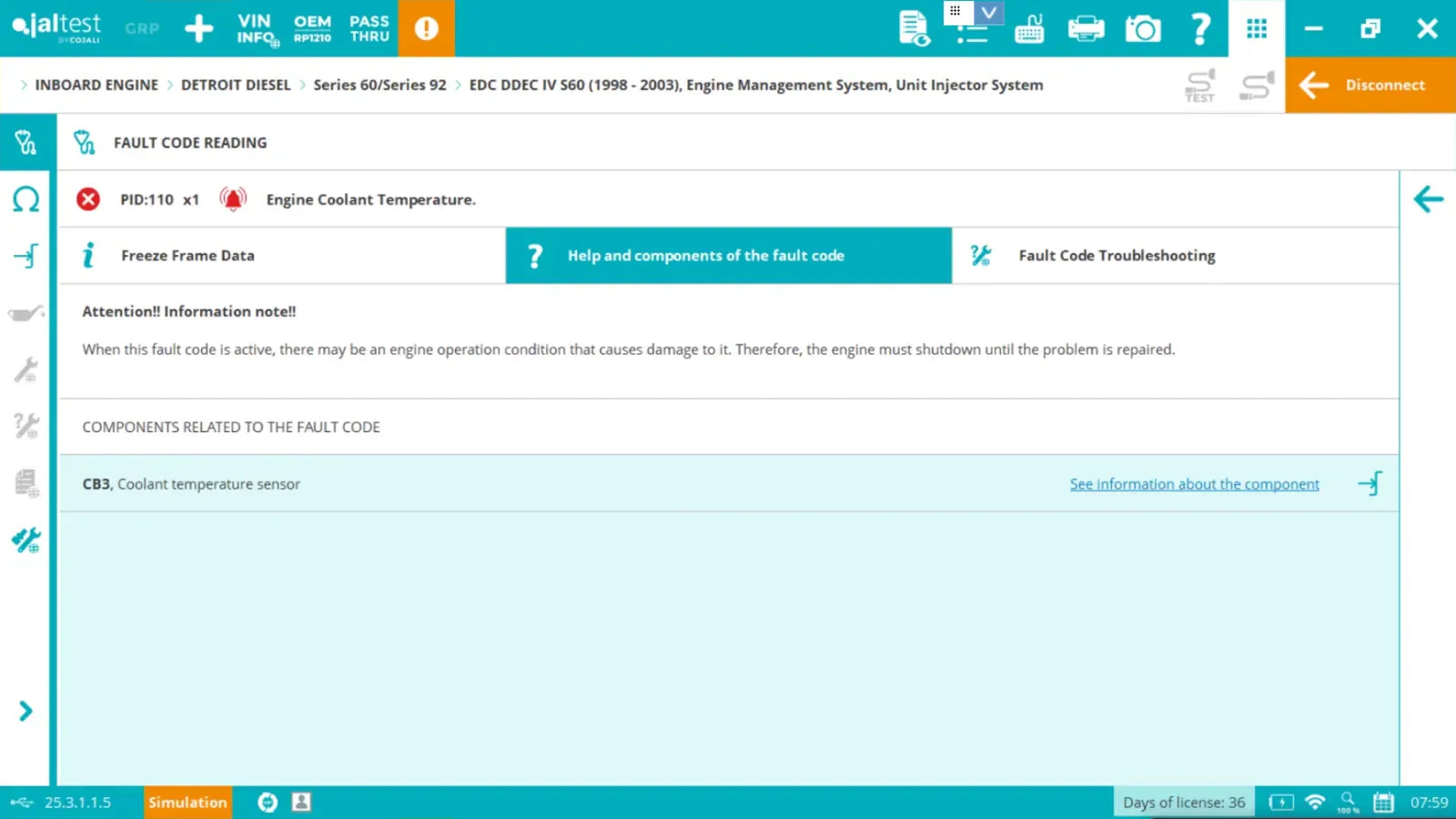Click the back arrow on right panel
The width and height of the screenshot is (1456, 819).
click(1429, 199)
